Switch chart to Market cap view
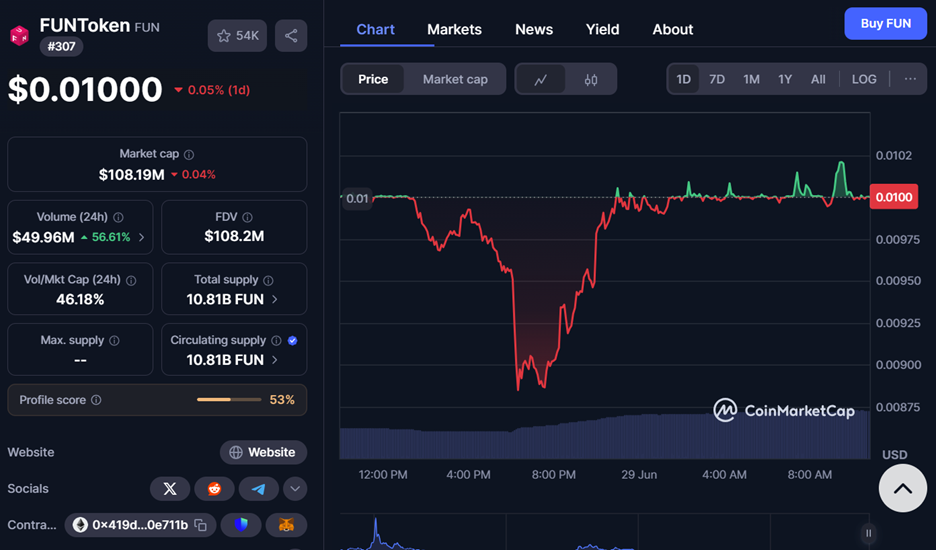 tap(455, 79)
